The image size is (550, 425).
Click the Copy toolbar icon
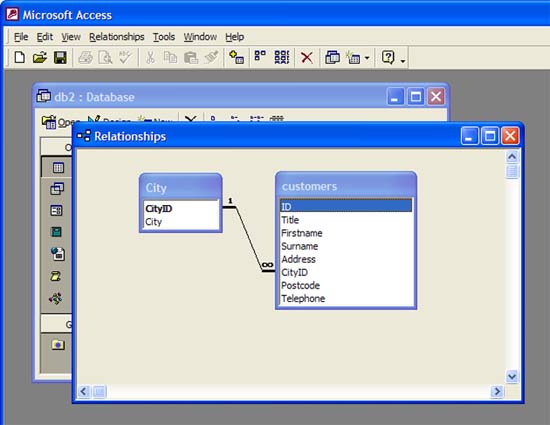[170, 57]
